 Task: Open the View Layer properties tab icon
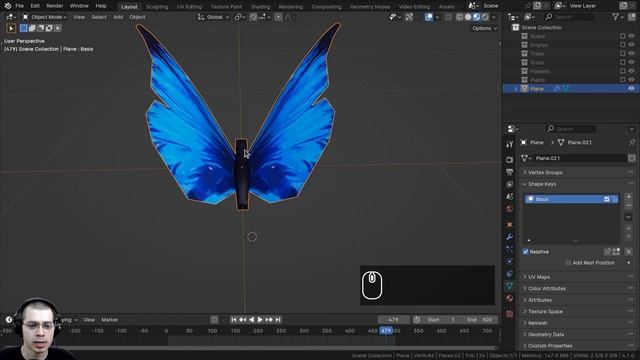(509, 184)
